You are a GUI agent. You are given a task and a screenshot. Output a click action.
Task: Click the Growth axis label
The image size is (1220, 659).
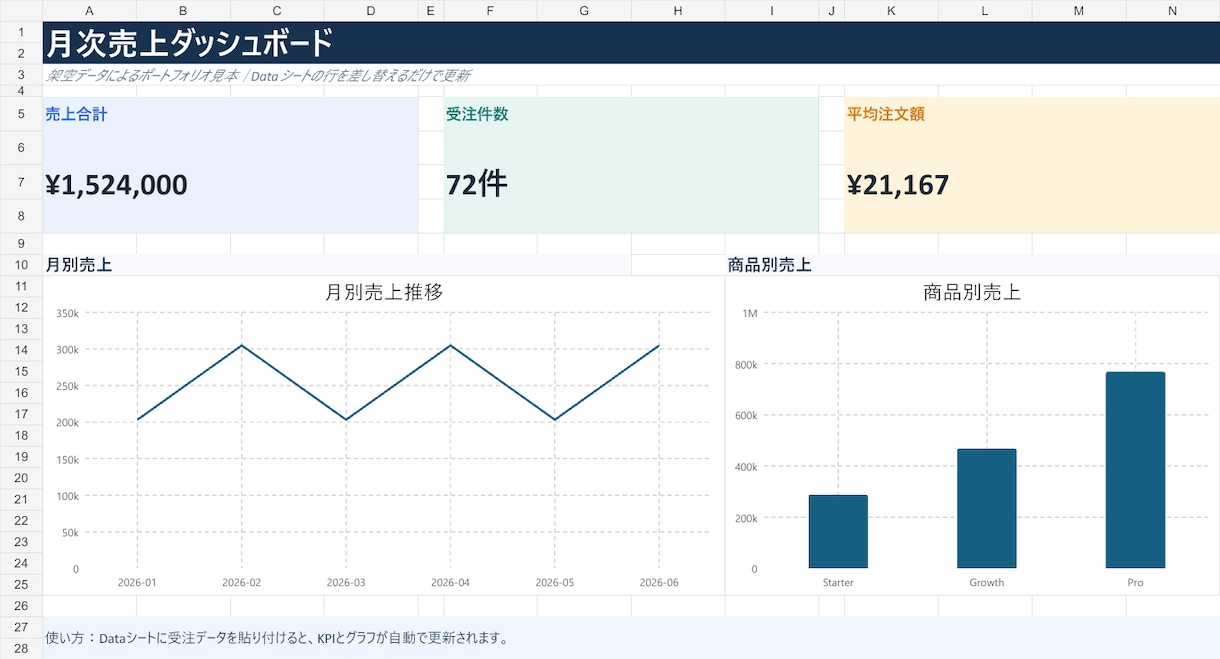987,582
